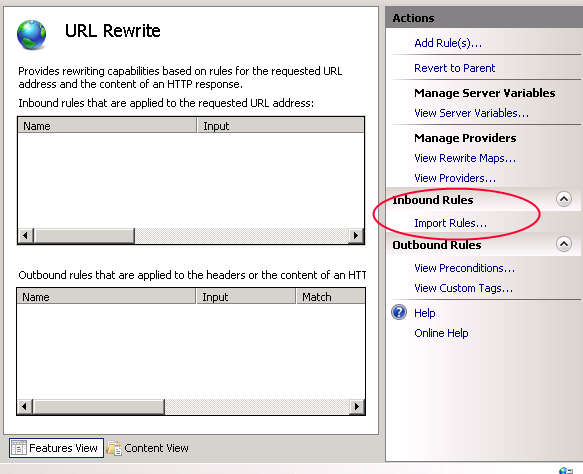Click the URL Rewrite globe icon
The width and height of the screenshot is (583, 474).
pyautogui.click(x=32, y=35)
